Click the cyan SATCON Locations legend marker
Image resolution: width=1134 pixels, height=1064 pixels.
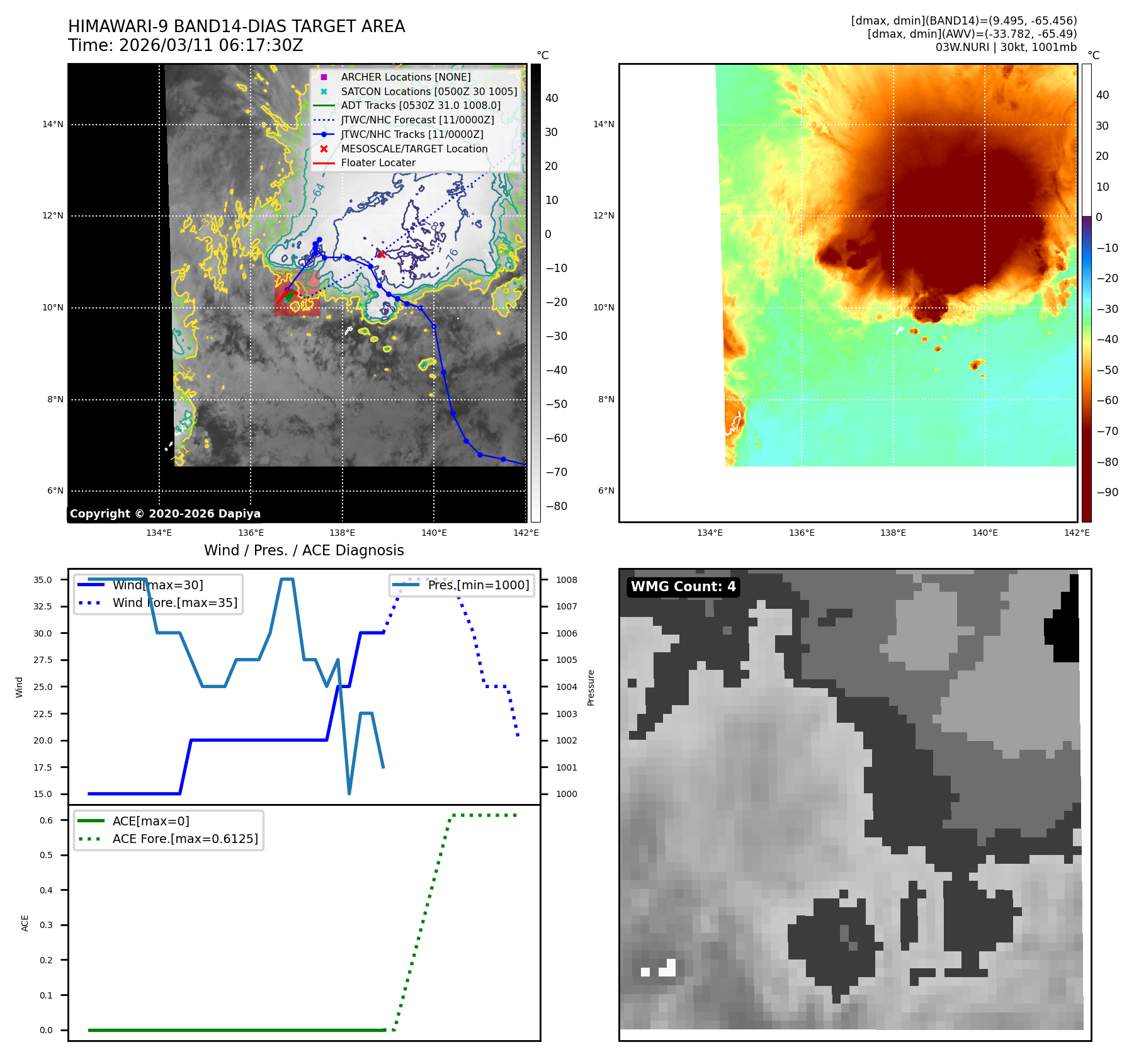click(x=324, y=91)
